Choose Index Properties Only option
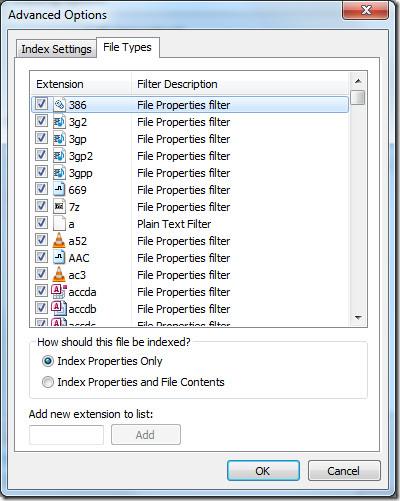 pyautogui.click(x=102, y=361)
